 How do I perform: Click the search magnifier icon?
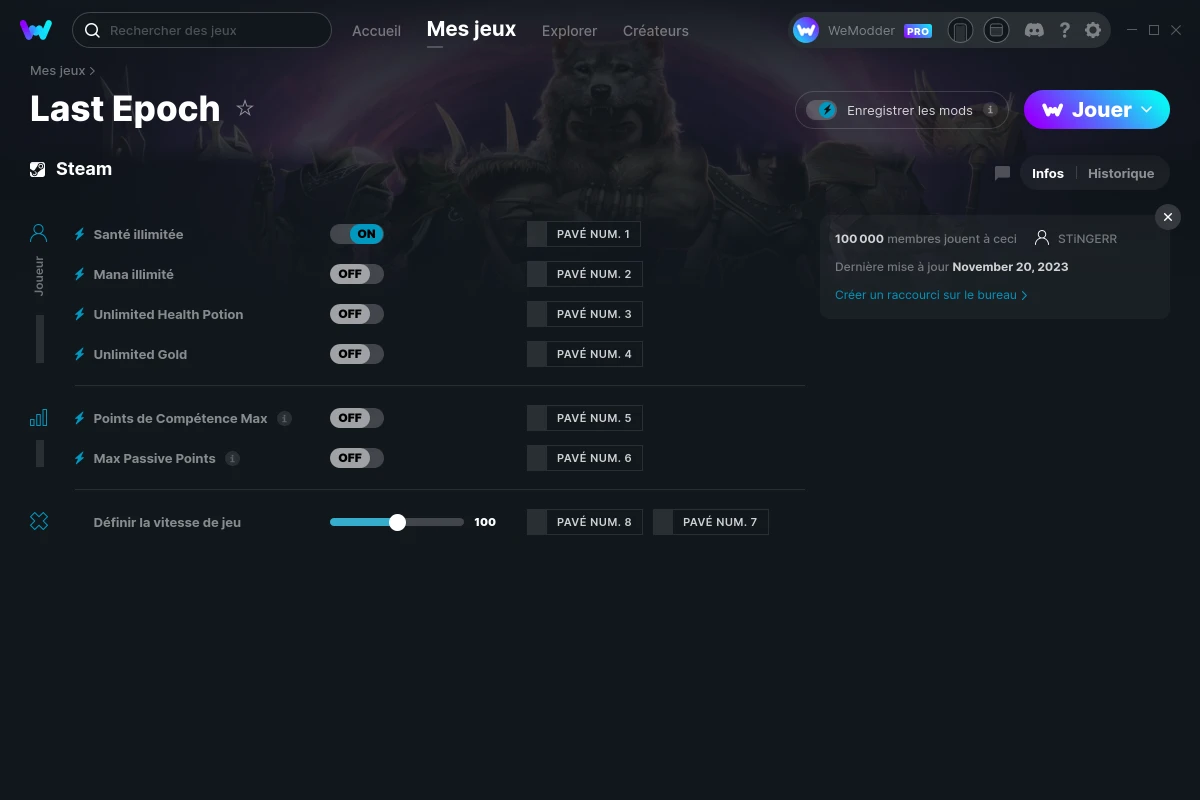pos(92,31)
